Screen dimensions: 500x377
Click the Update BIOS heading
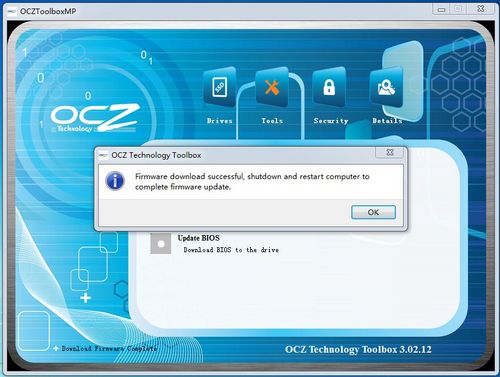tap(199, 238)
